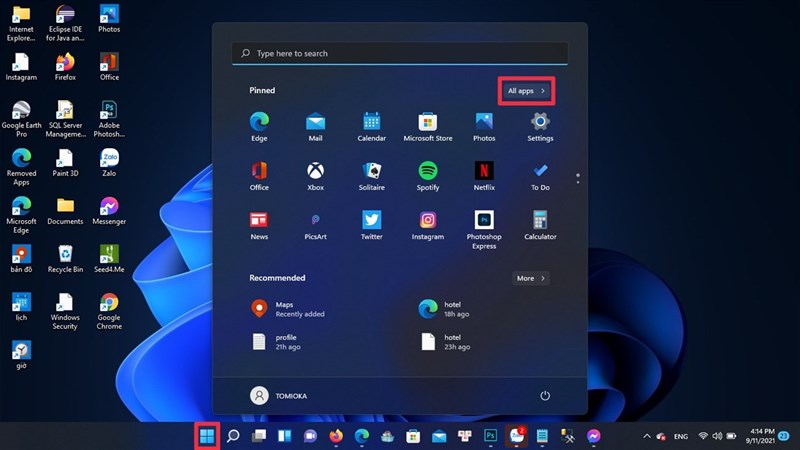Select the Zalo desktop shortcut
800x450 pixels.
coord(109,163)
